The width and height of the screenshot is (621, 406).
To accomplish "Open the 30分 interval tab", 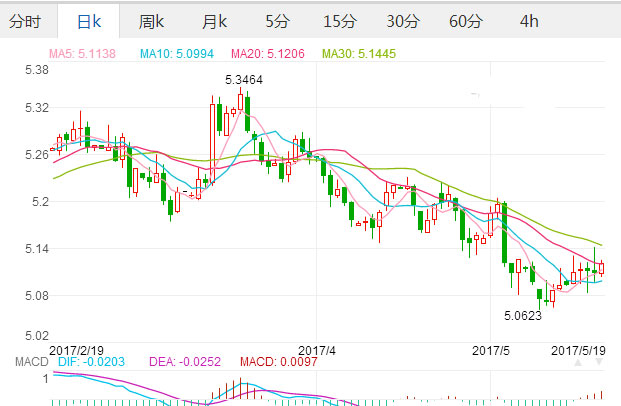I will (403, 21).
